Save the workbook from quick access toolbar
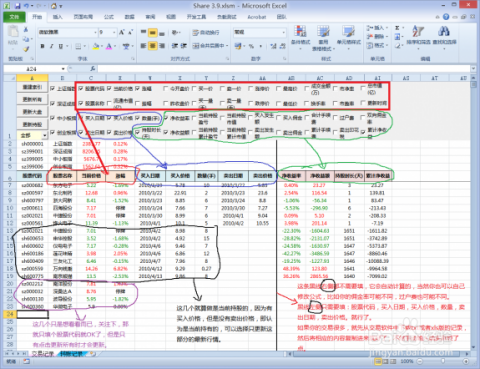The width and height of the screenshot is (480, 369). (17, 6)
